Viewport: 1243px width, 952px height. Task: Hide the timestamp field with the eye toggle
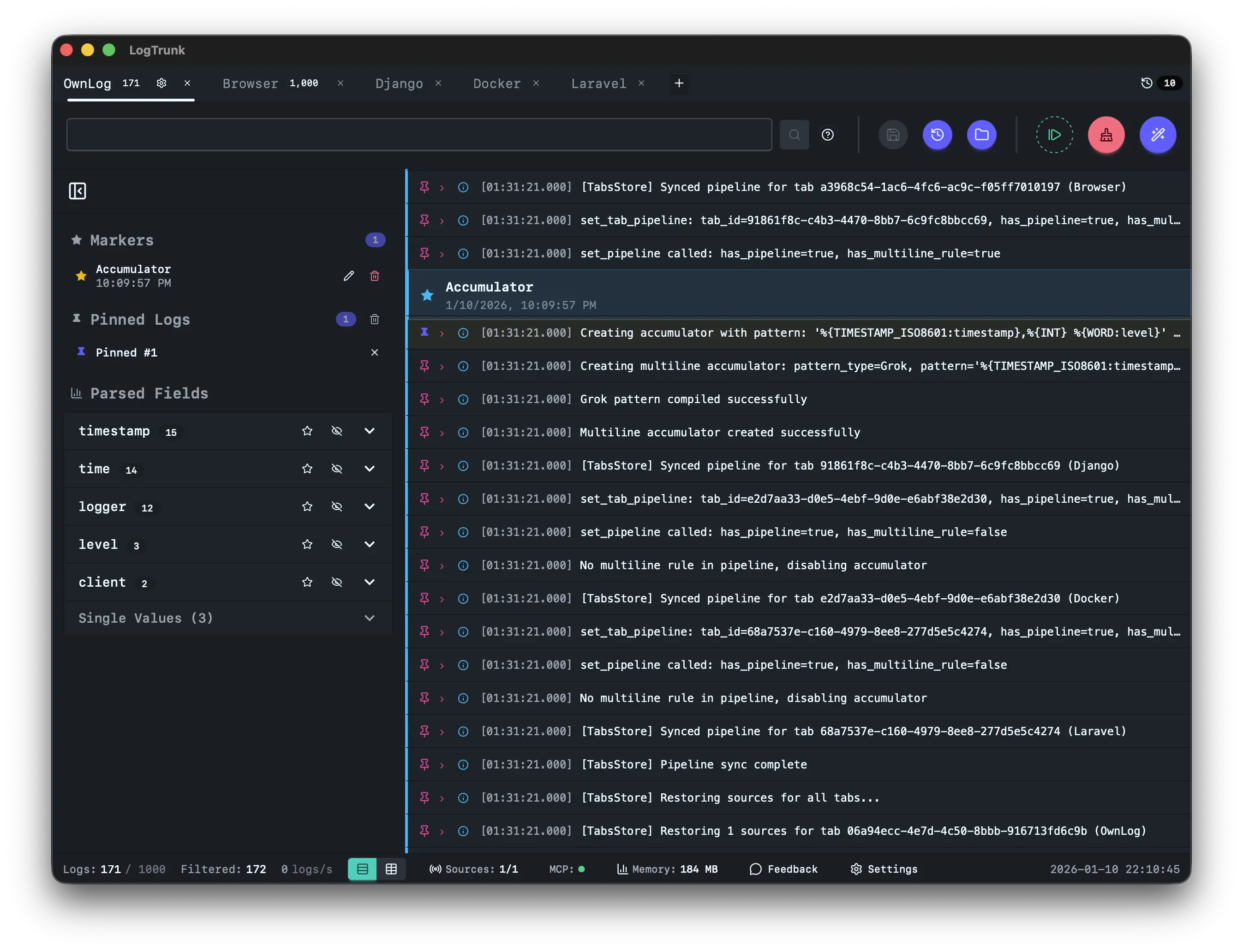click(x=337, y=431)
